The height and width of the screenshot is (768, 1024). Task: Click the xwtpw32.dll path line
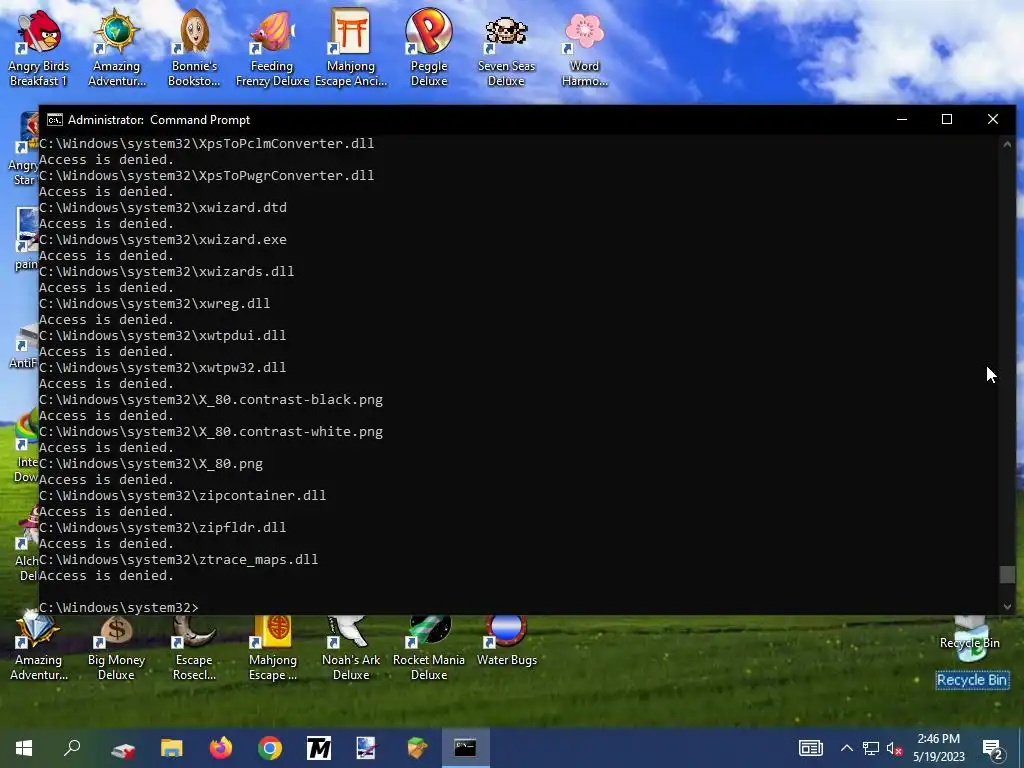tap(163, 368)
